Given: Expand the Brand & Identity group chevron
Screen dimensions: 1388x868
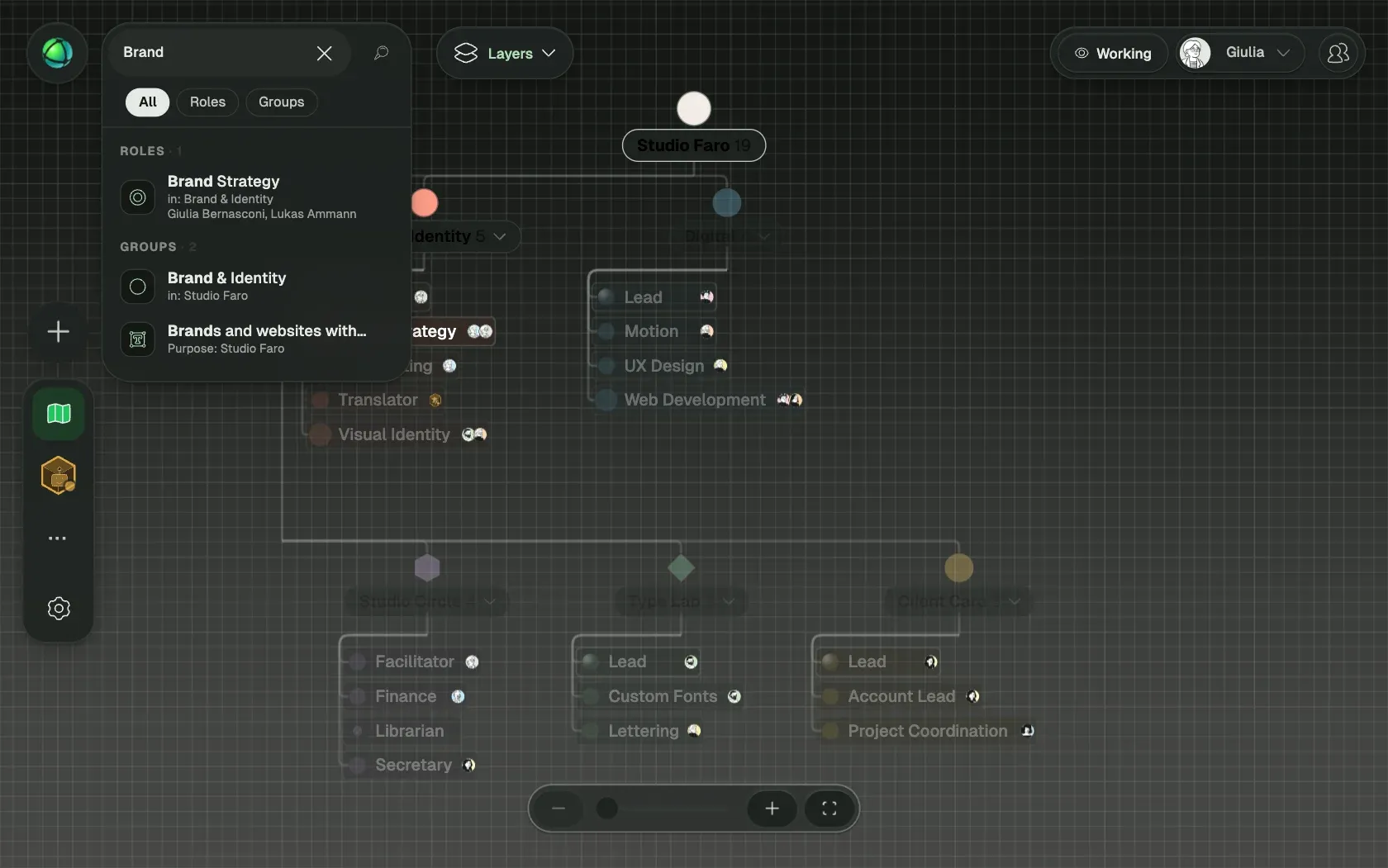Looking at the screenshot, I should coord(500,236).
